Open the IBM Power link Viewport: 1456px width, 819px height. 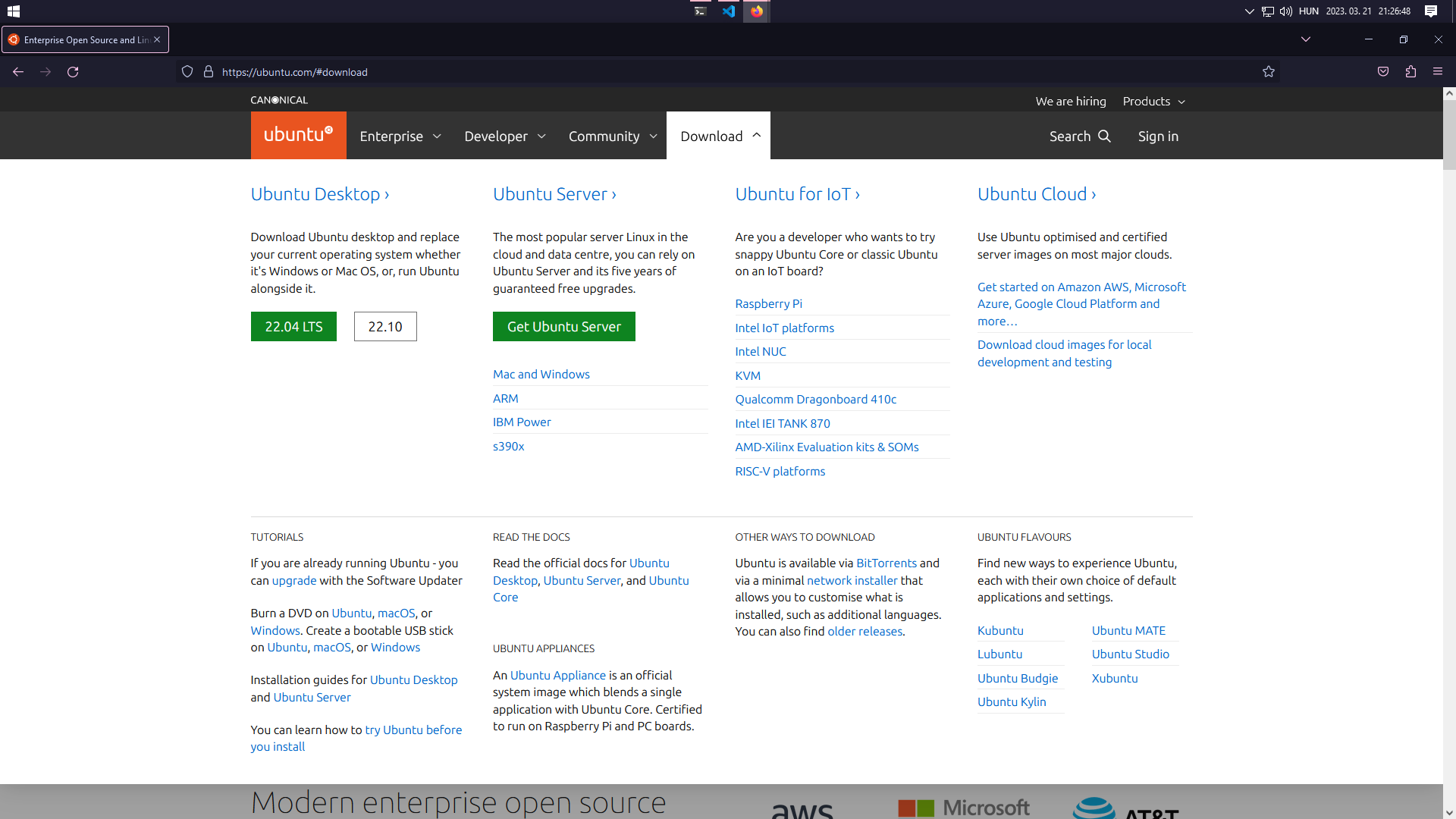(522, 422)
